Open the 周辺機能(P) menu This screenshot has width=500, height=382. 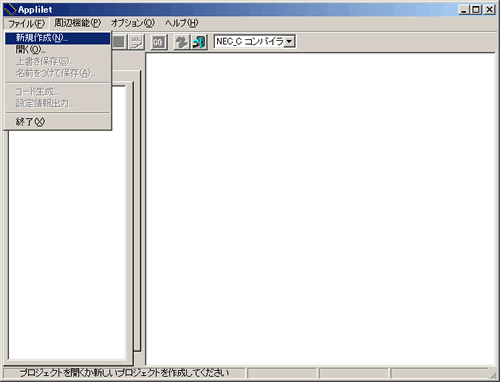pyautogui.click(x=77, y=23)
